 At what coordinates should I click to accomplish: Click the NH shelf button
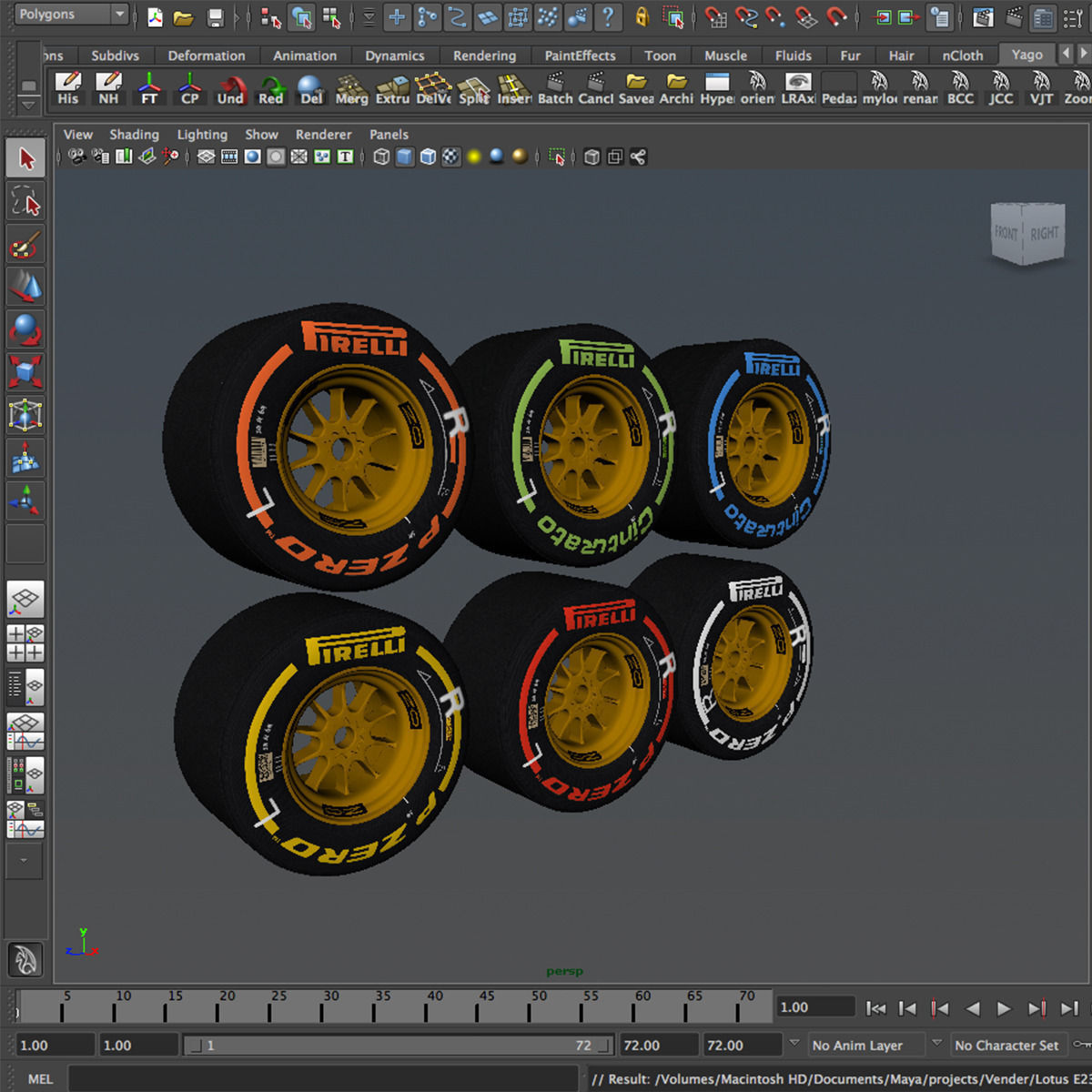(108, 88)
